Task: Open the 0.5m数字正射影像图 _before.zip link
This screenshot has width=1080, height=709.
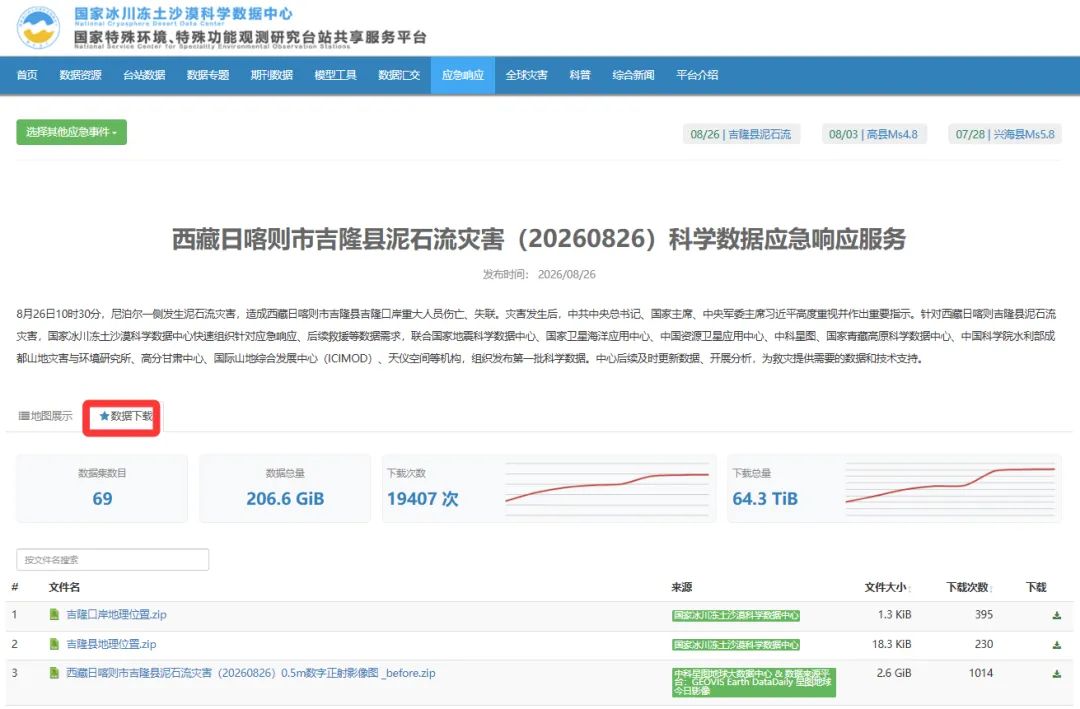Action: 251,673
